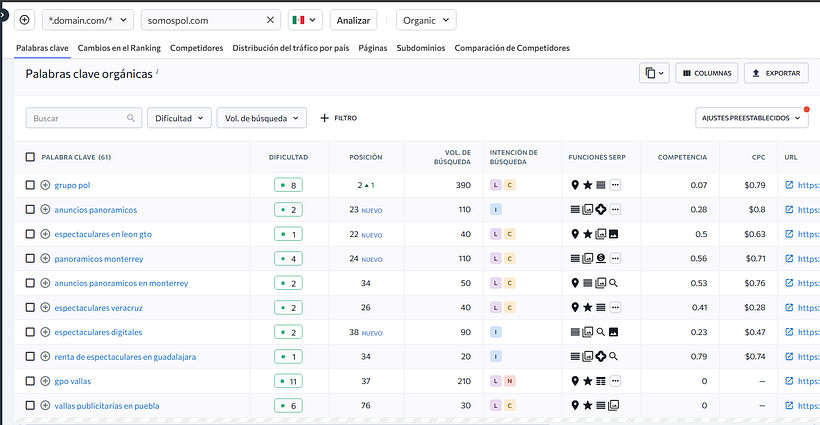Open URL external link icon for 'gpo vallas'

789,381
